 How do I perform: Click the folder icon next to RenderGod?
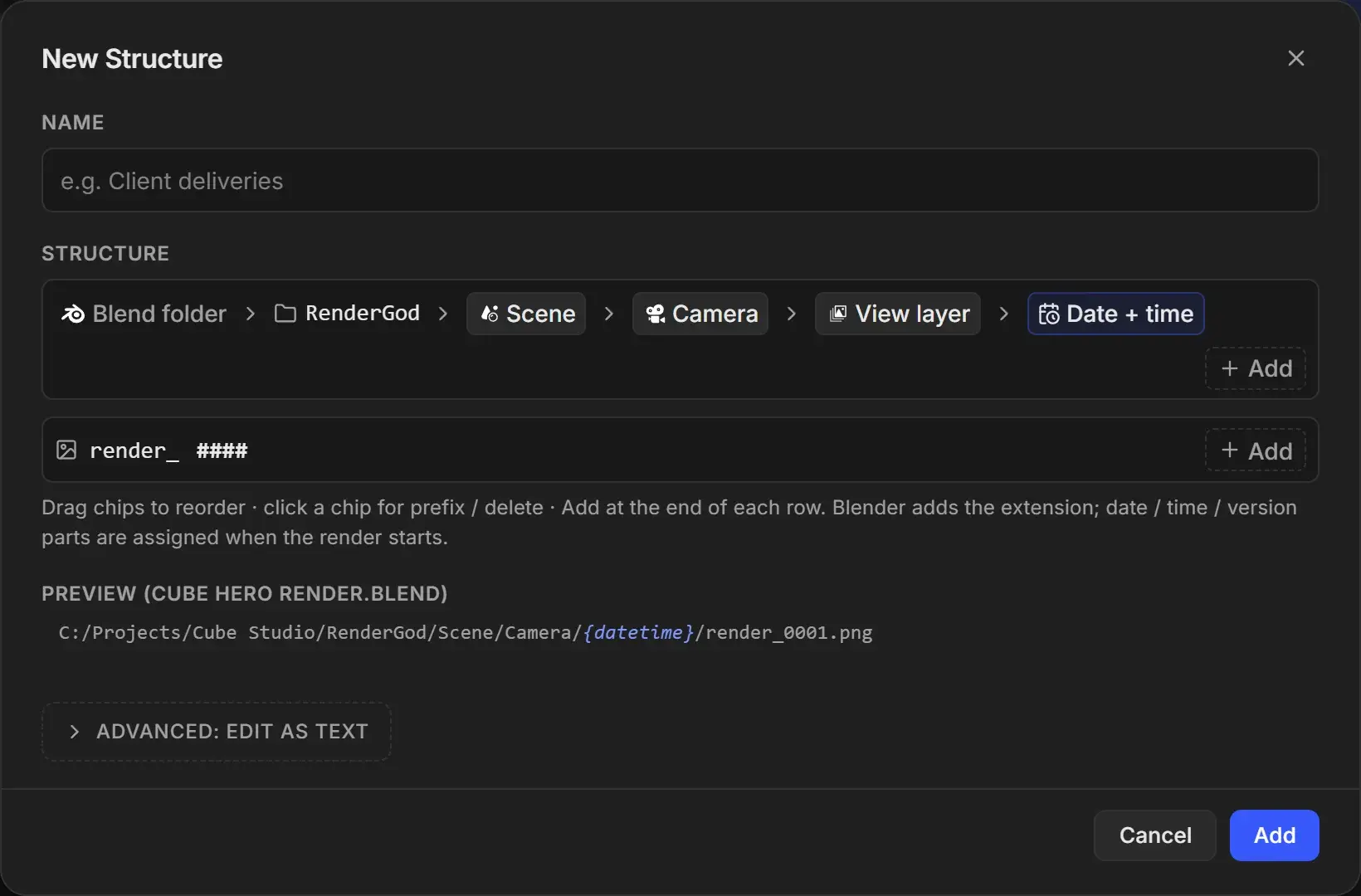tap(285, 314)
